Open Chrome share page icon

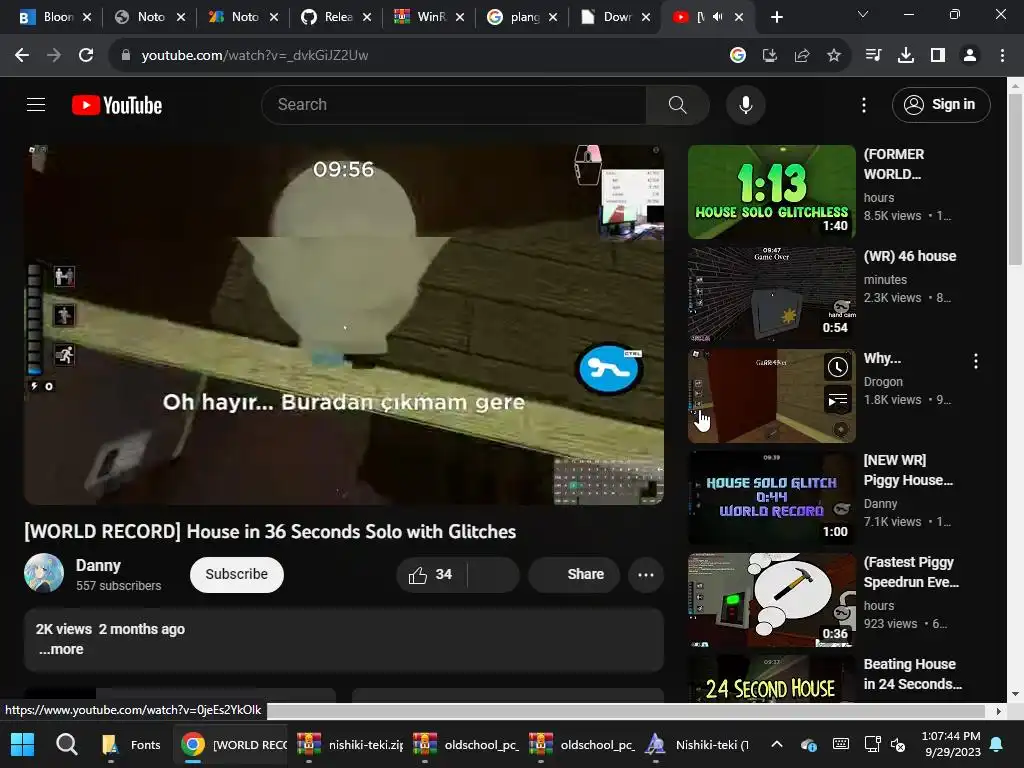tap(801, 56)
